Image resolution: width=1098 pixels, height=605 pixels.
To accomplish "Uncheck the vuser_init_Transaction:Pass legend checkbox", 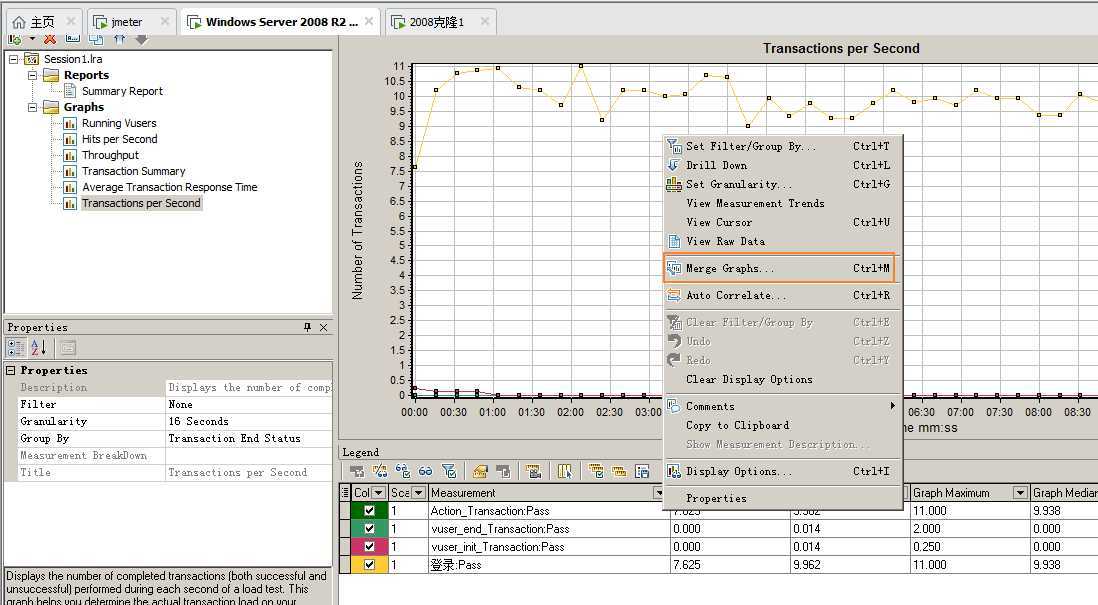I will [x=369, y=546].
